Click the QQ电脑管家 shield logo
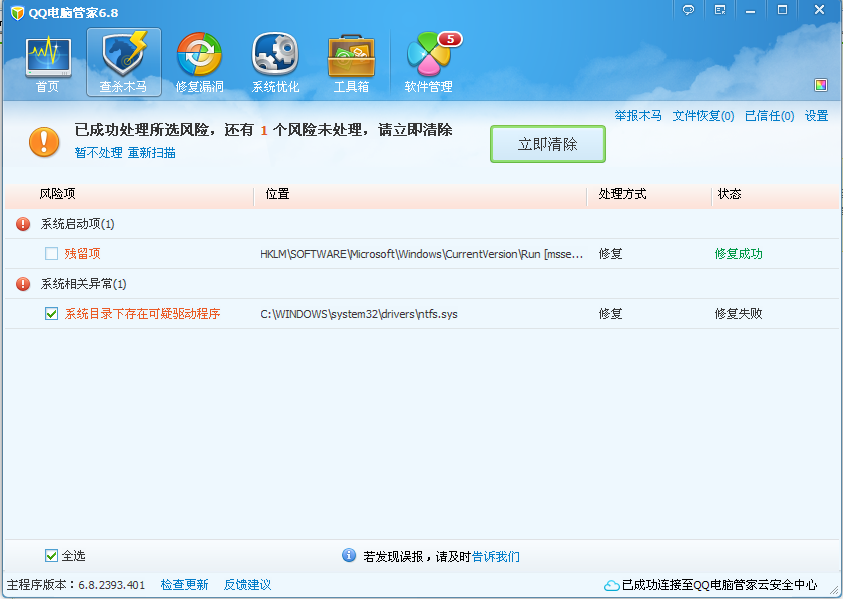Image resolution: width=843 pixels, height=599 pixels. (18, 12)
